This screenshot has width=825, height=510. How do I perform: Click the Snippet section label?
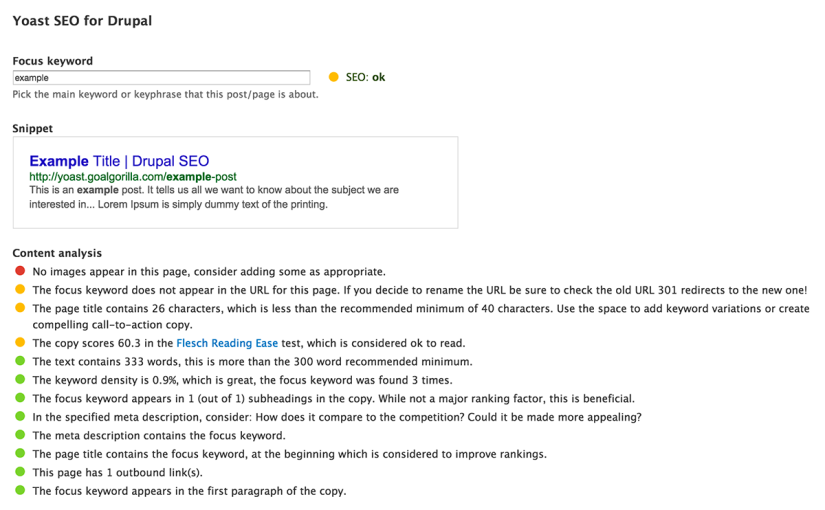coord(33,128)
